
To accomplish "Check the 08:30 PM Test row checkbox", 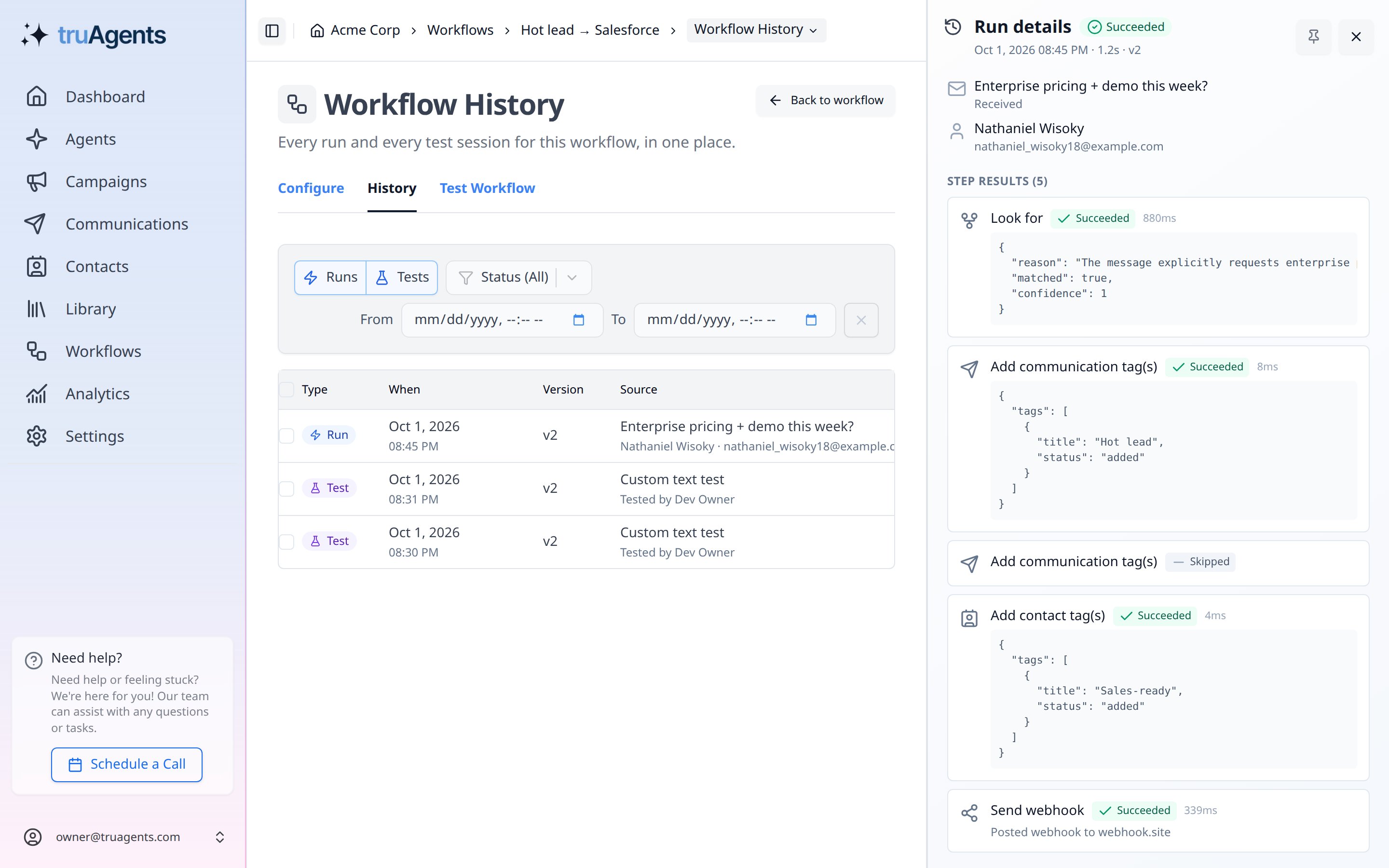I will [x=286, y=542].
